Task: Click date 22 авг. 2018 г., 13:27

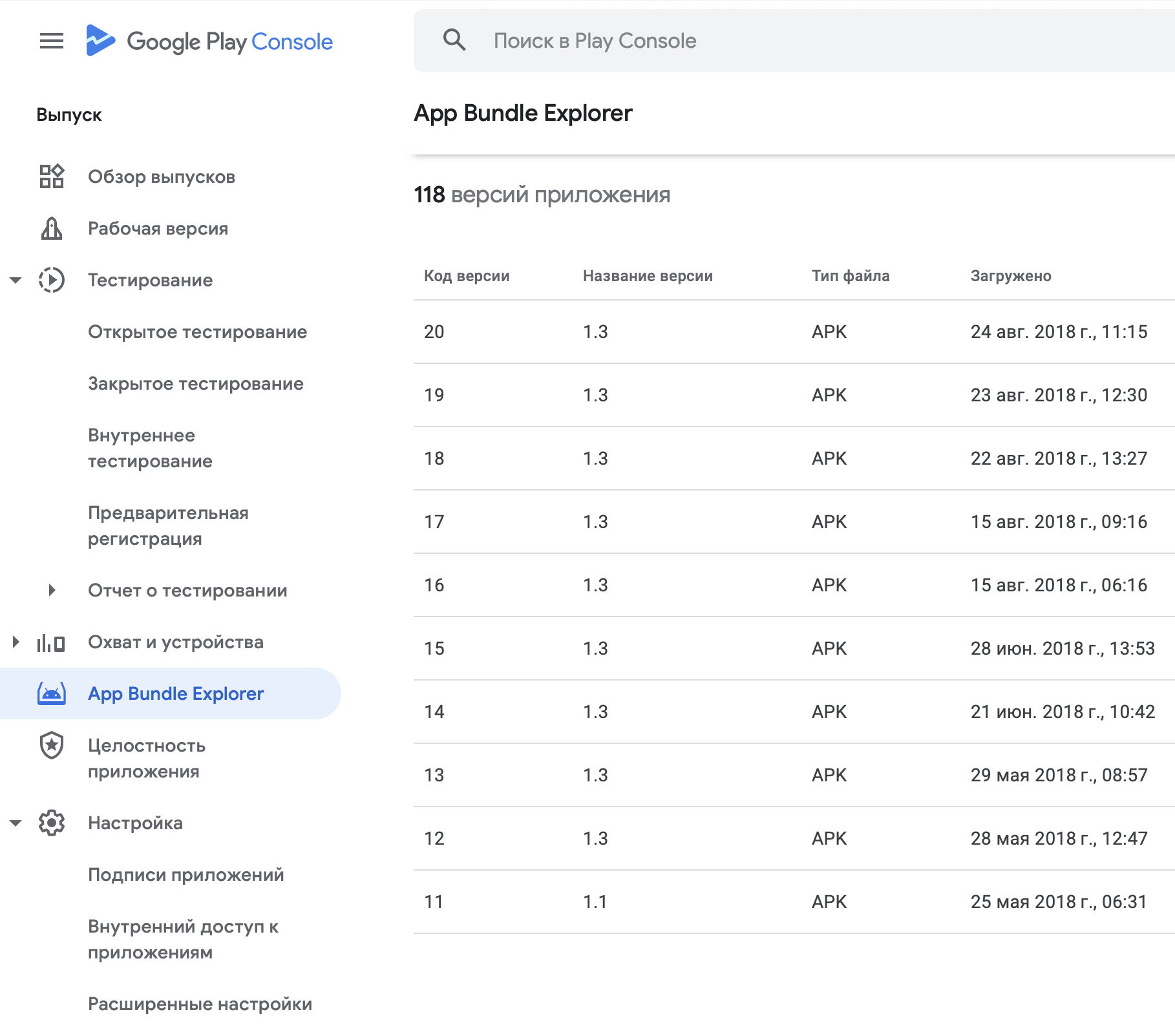Action: coord(1059,458)
